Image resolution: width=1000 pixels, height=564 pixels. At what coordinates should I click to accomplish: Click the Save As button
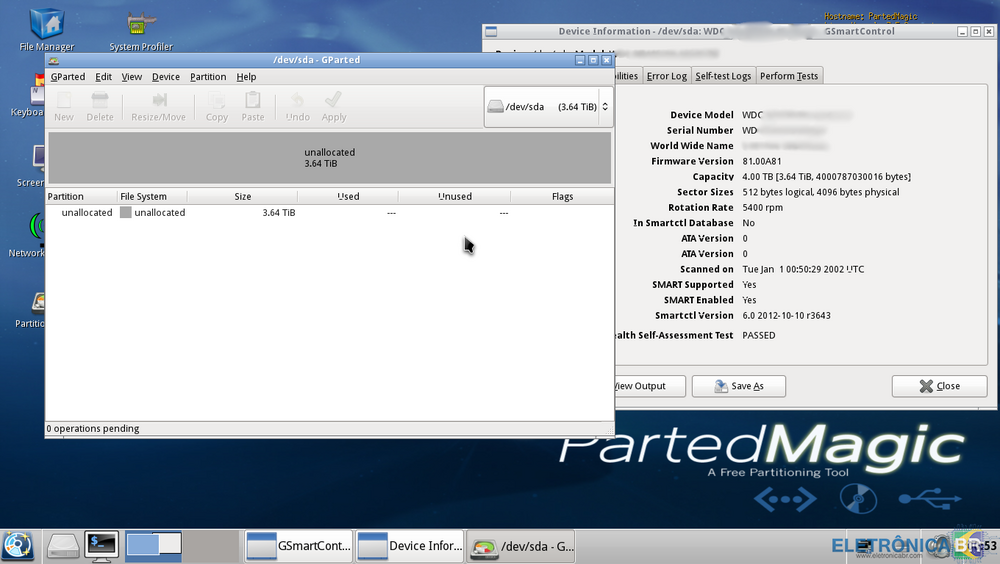click(x=738, y=386)
